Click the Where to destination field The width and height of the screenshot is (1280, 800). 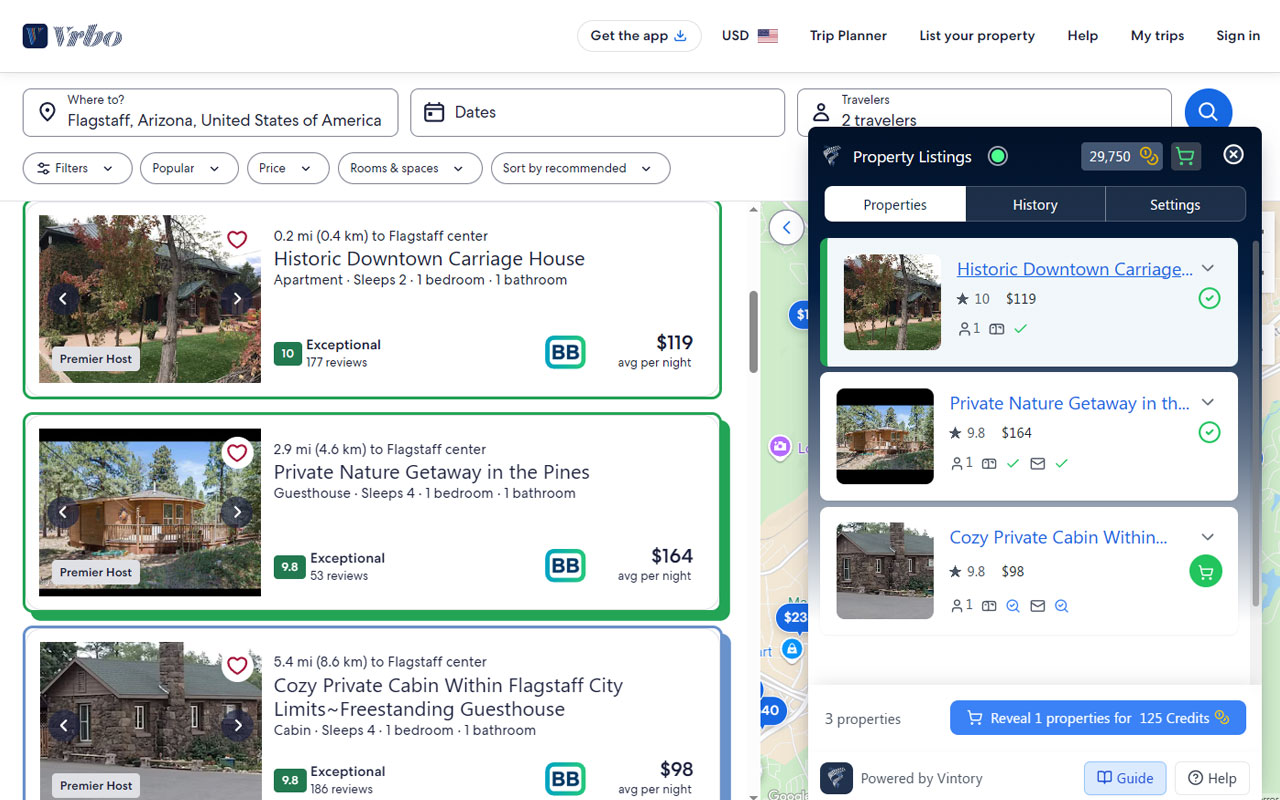click(210, 112)
